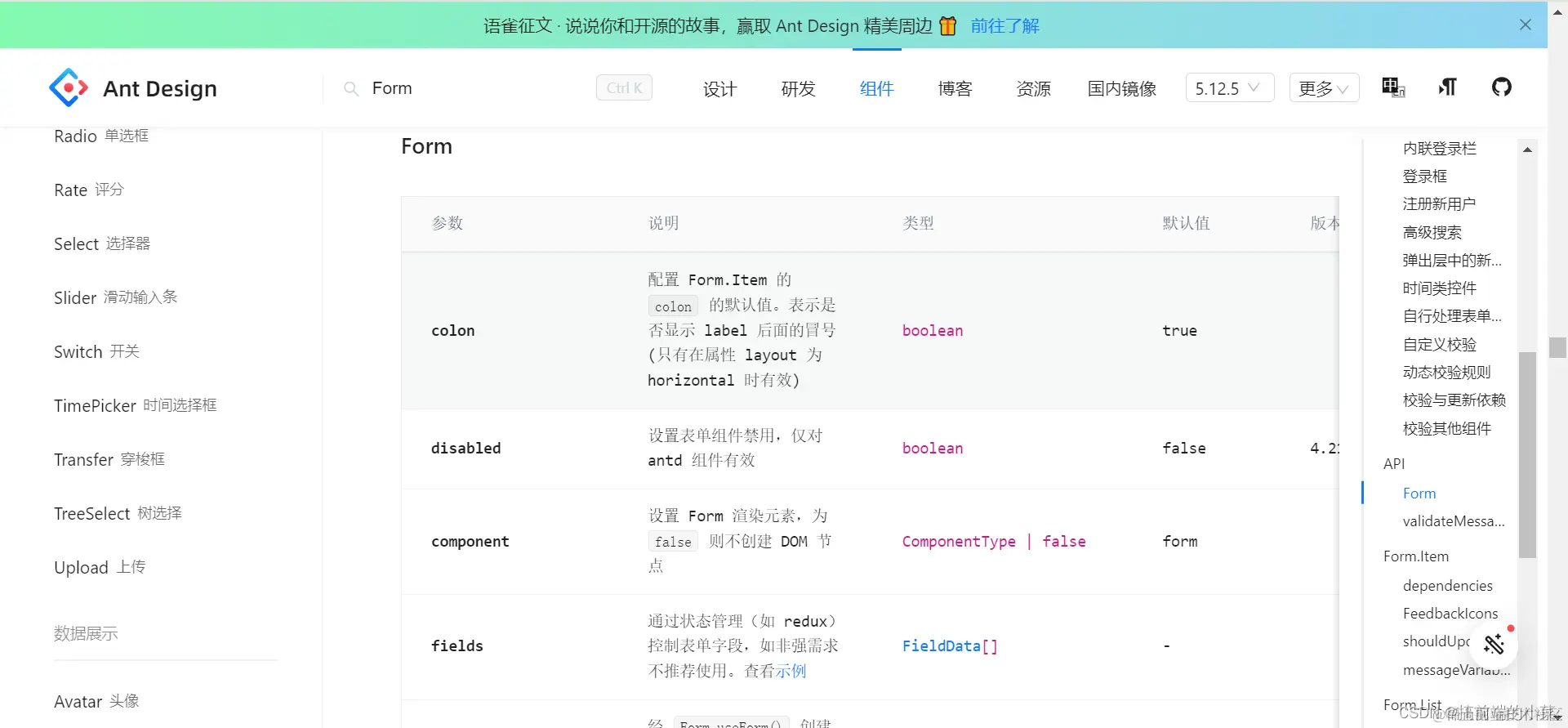Open the 研发 menu item
Viewport: 1568px width, 728px height.
point(798,88)
